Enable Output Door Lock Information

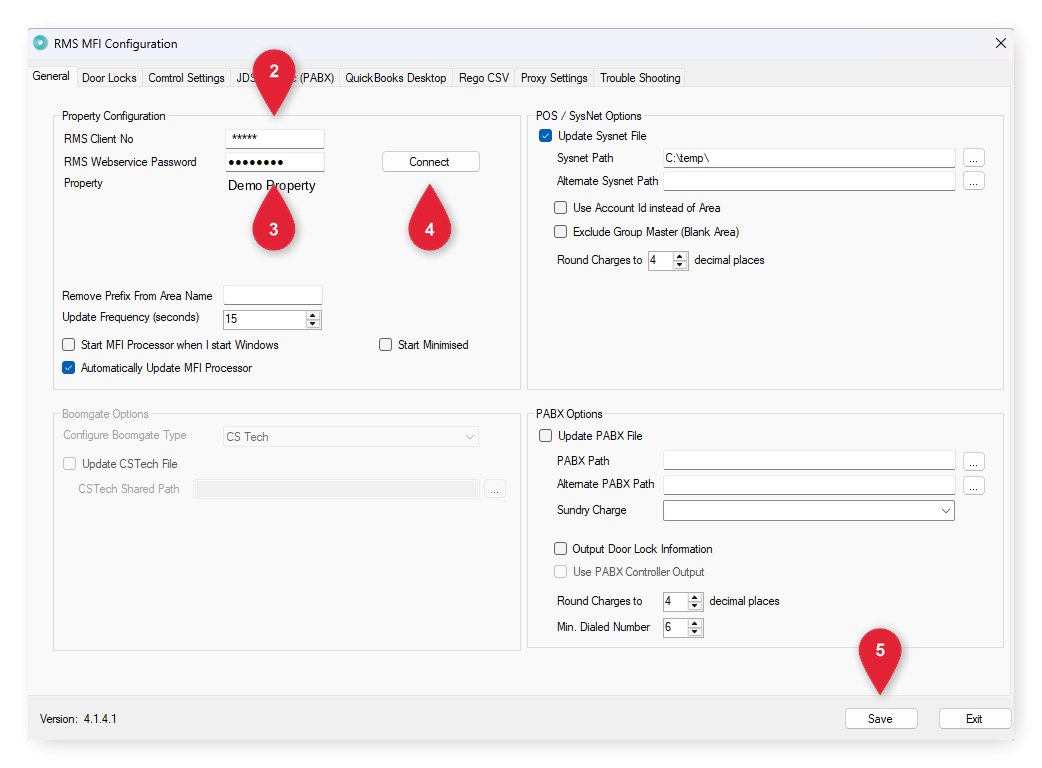pyautogui.click(x=561, y=549)
